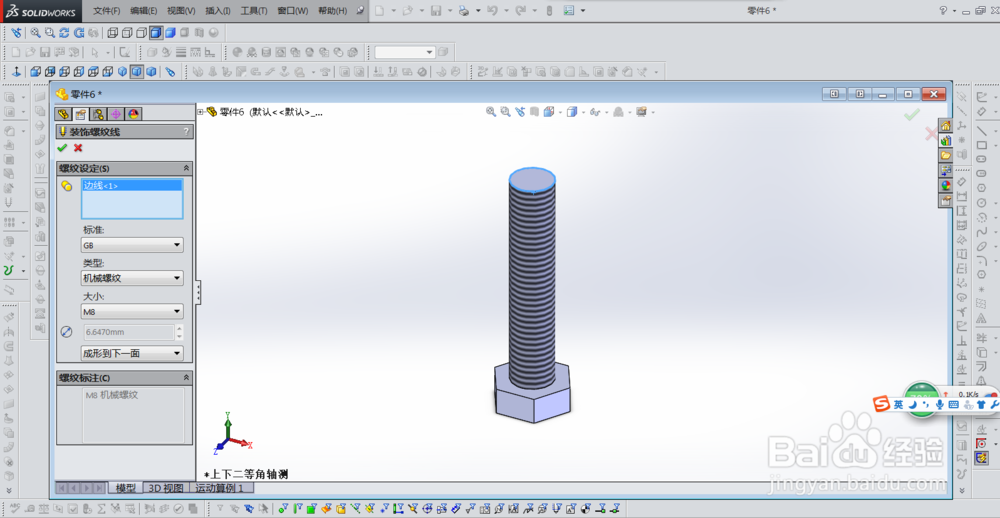Viewport: 1000px width, 518px height.
Task: Open Appearances color ball task pane tab
Action: coord(946,186)
